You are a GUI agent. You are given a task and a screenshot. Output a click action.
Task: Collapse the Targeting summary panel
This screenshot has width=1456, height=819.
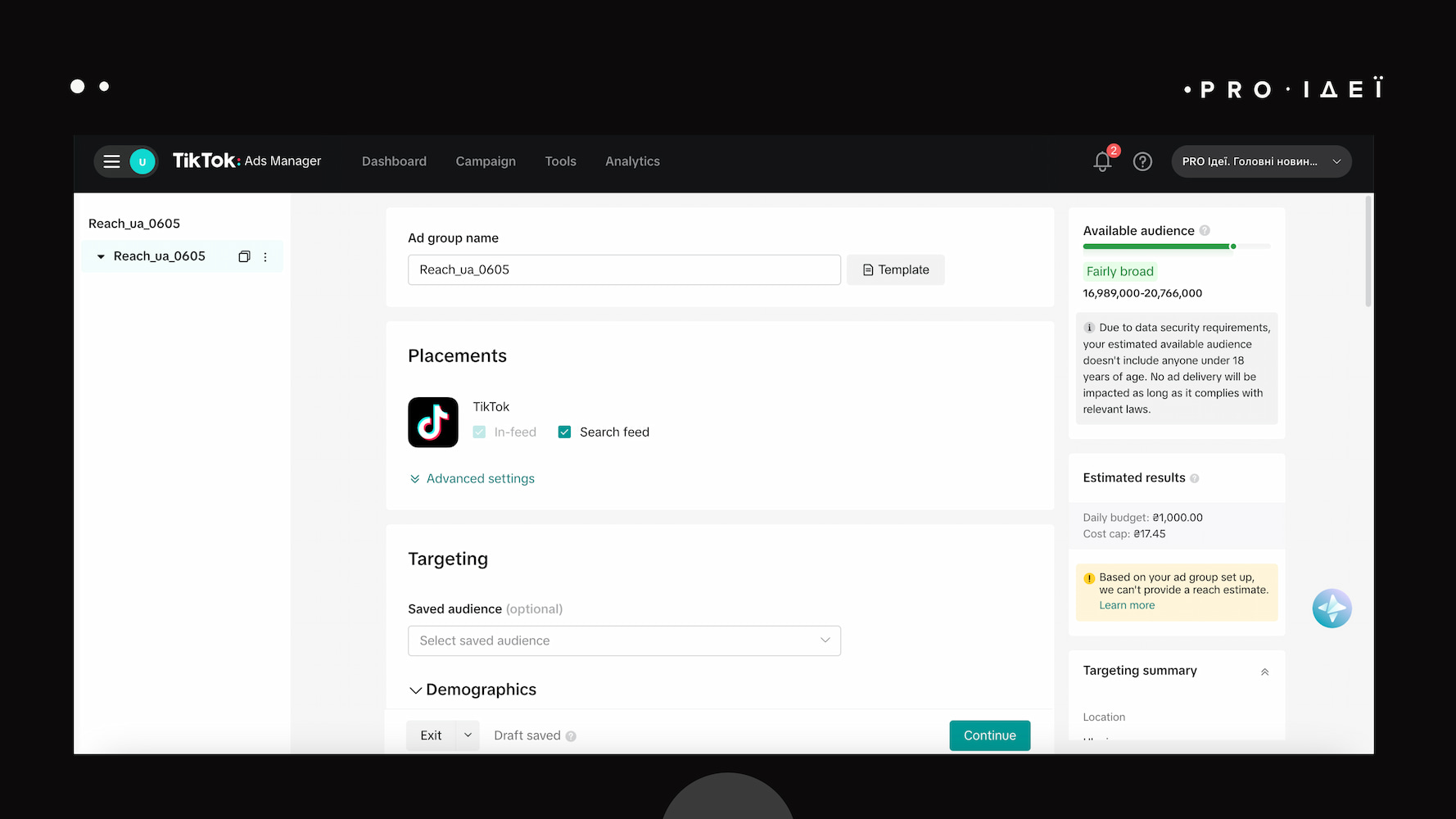[x=1264, y=672]
